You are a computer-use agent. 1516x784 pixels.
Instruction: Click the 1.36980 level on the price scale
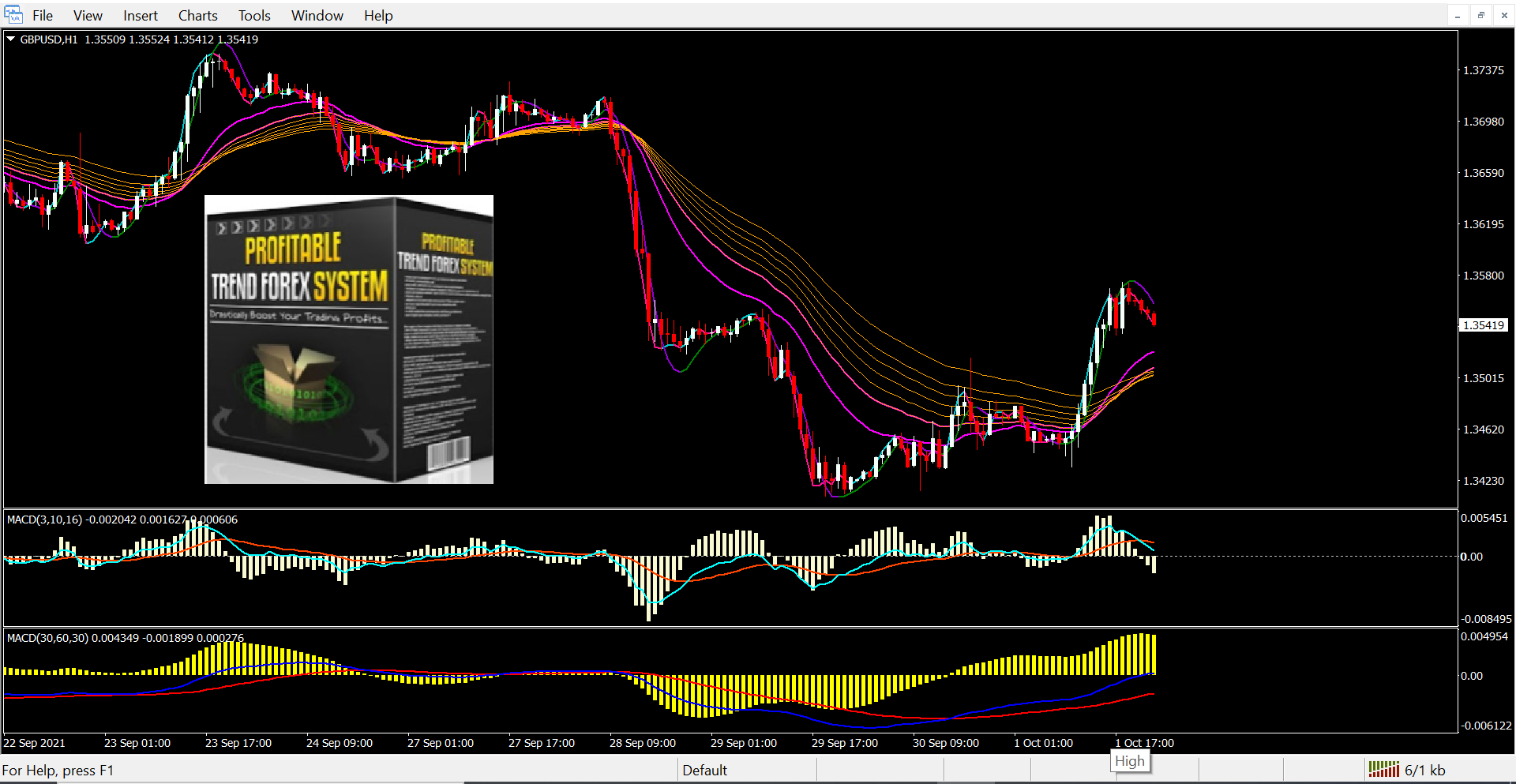click(x=1483, y=122)
